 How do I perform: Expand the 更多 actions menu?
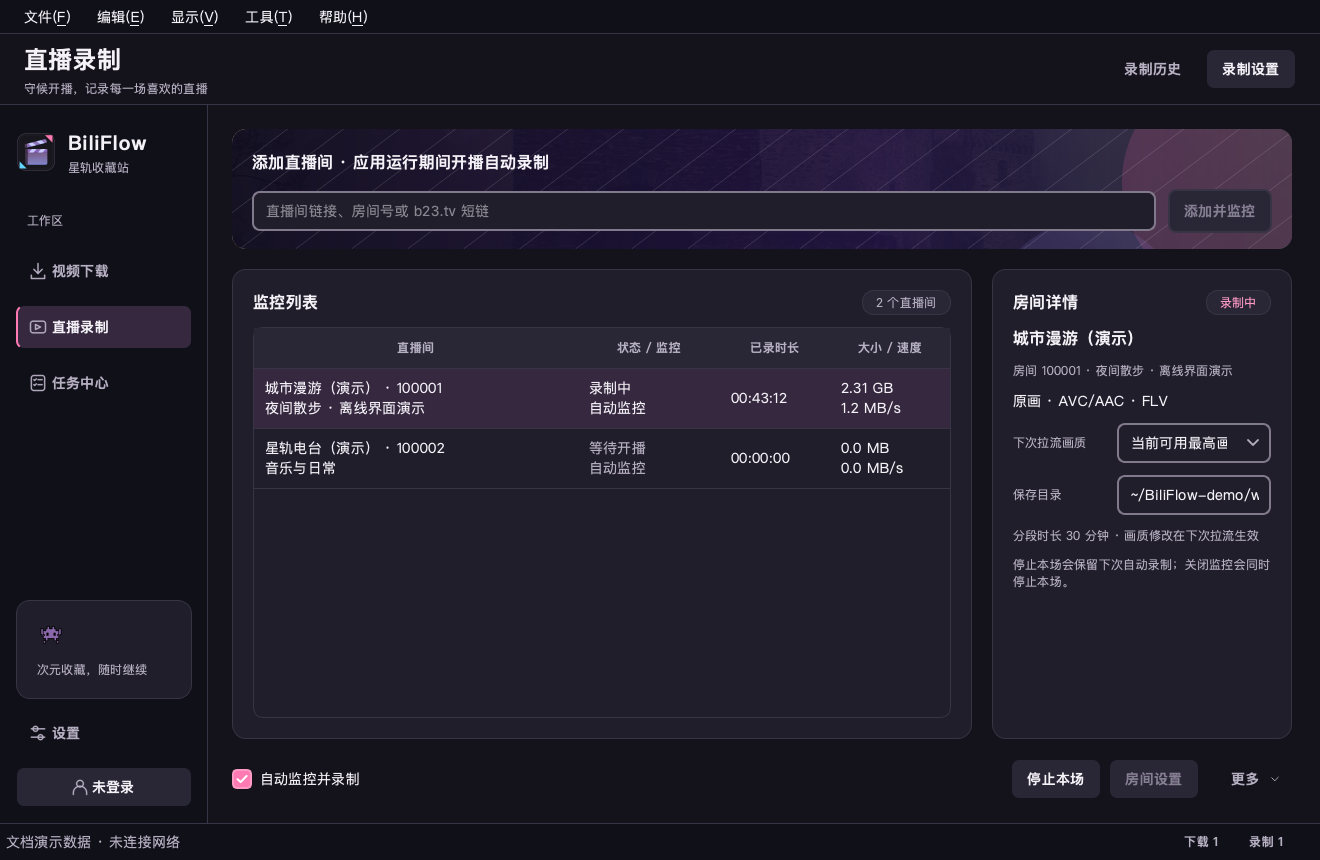click(x=1255, y=779)
